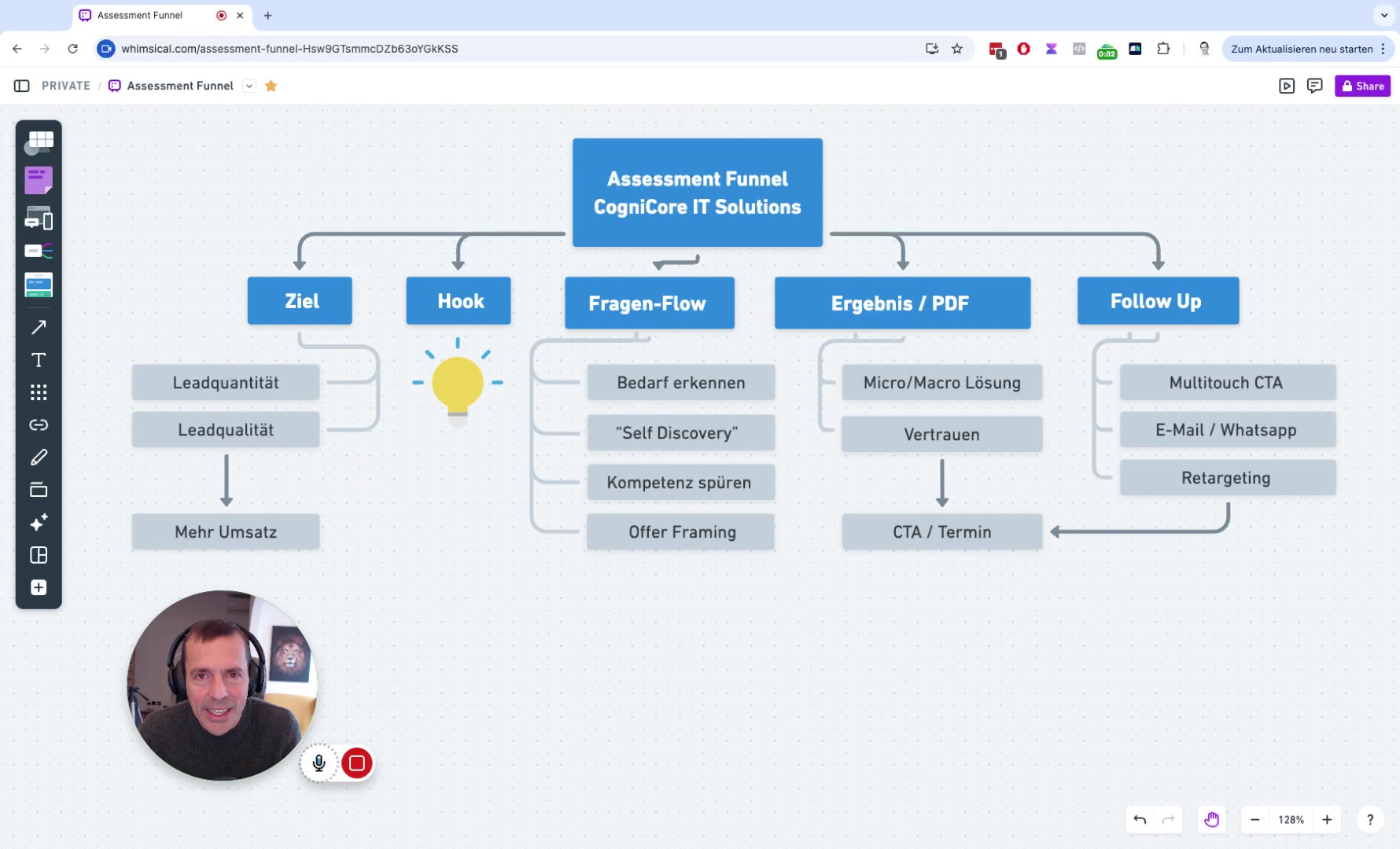Toggle the hand pan tool

[1212, 820]
